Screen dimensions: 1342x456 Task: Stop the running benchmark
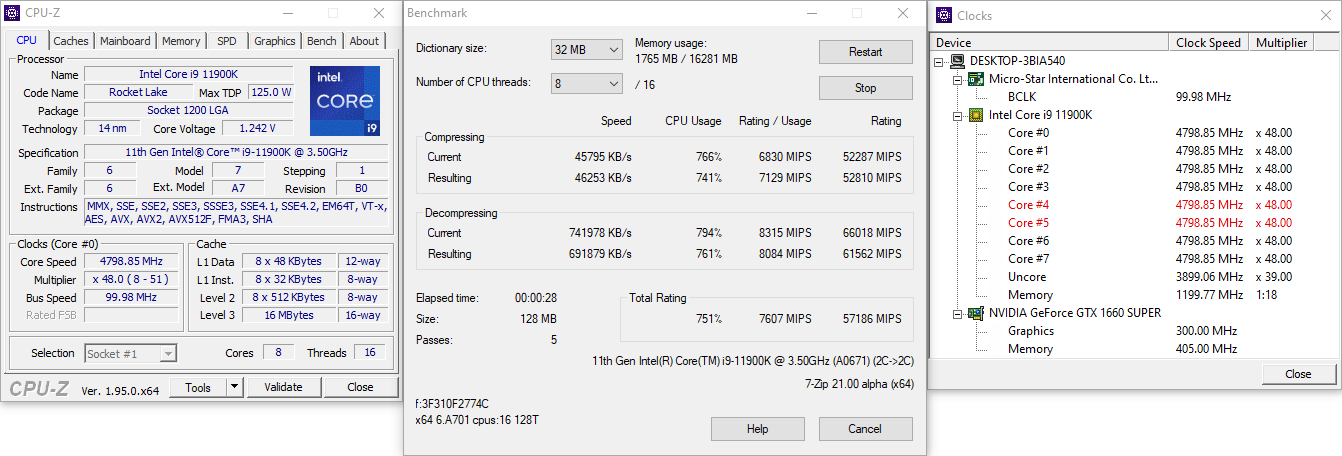(x=865, y=88)
